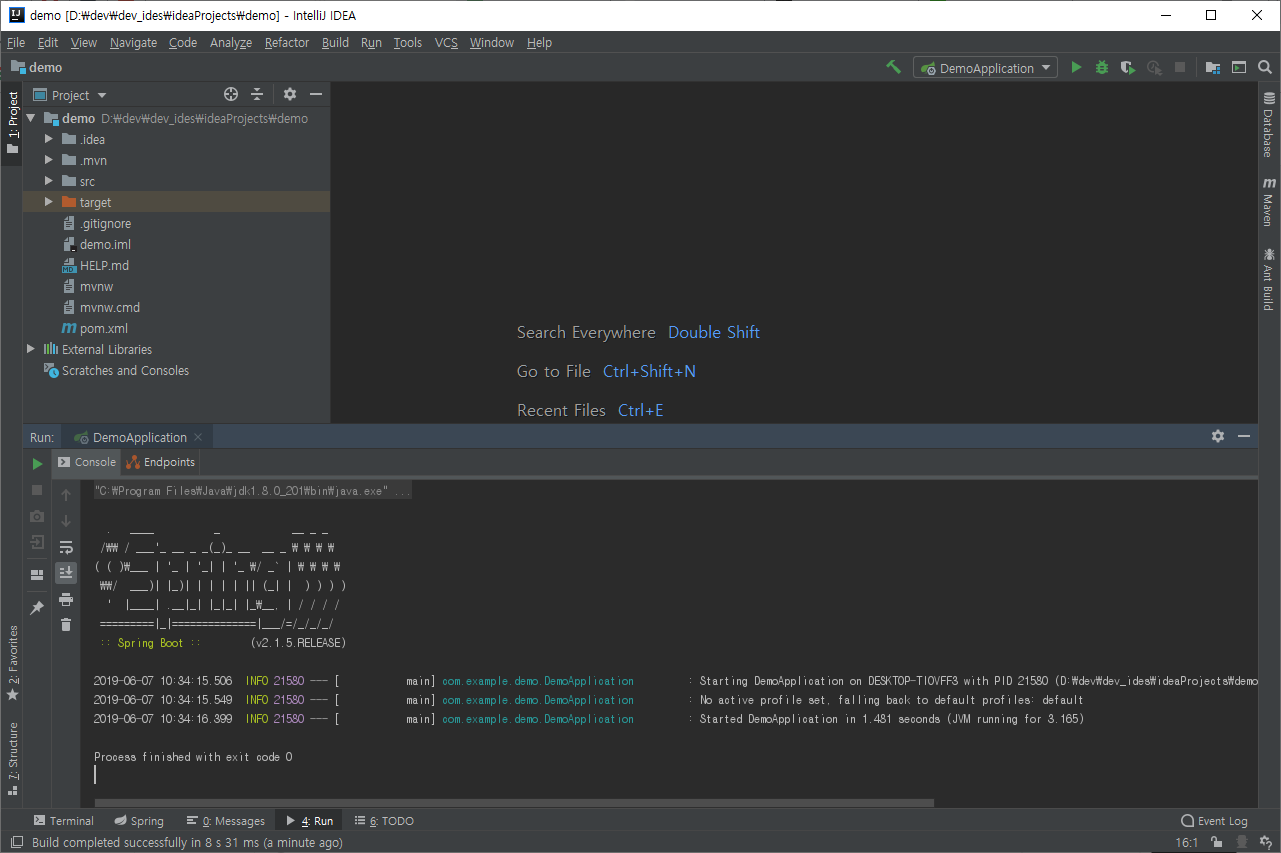Screen dimensions: 1281x853
Task: Click the Exit icon in Run panel
Action: pyautogui.click(x=37, y=542)
